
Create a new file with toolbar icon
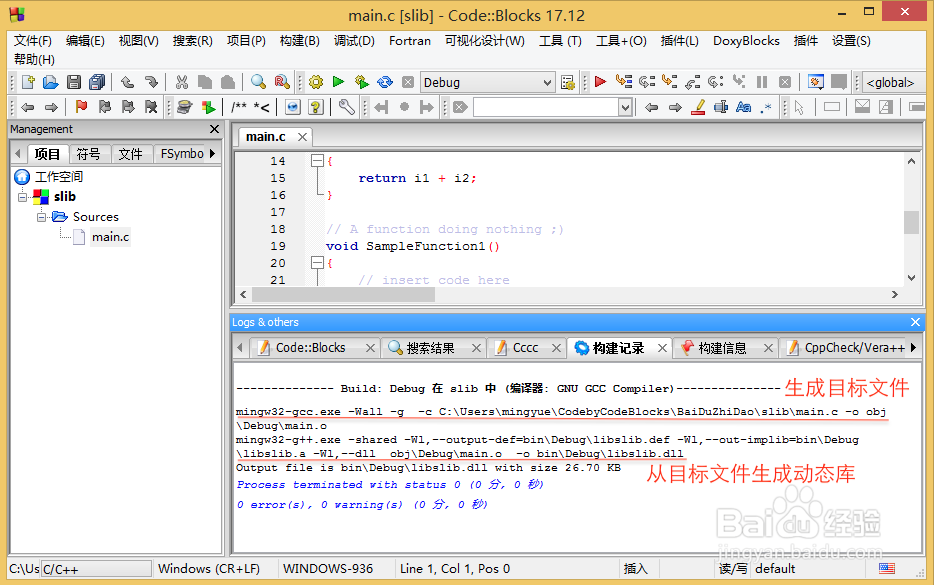pos(28,82)
